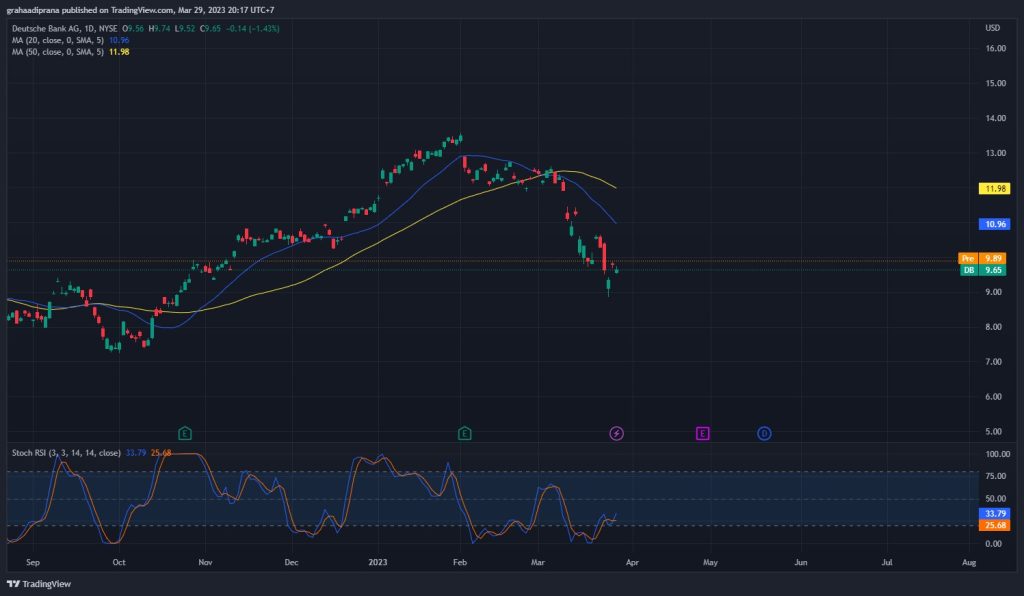Click the February earnings E marker
Image resolution: width=1024 pixels, height=596 pixels.
pos(464,433)
